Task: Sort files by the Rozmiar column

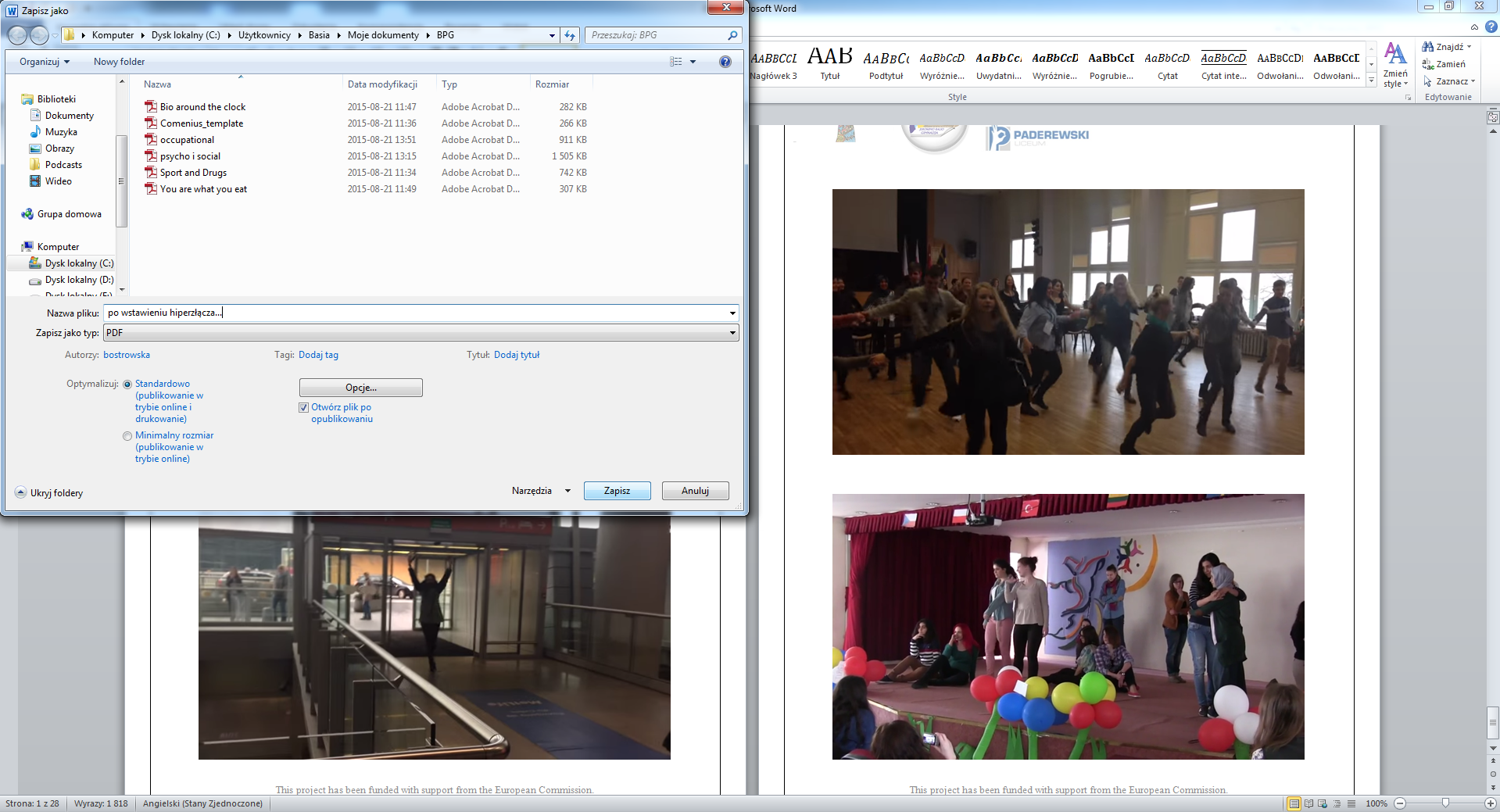Action: pyautogui.click(x=561, y=84)
